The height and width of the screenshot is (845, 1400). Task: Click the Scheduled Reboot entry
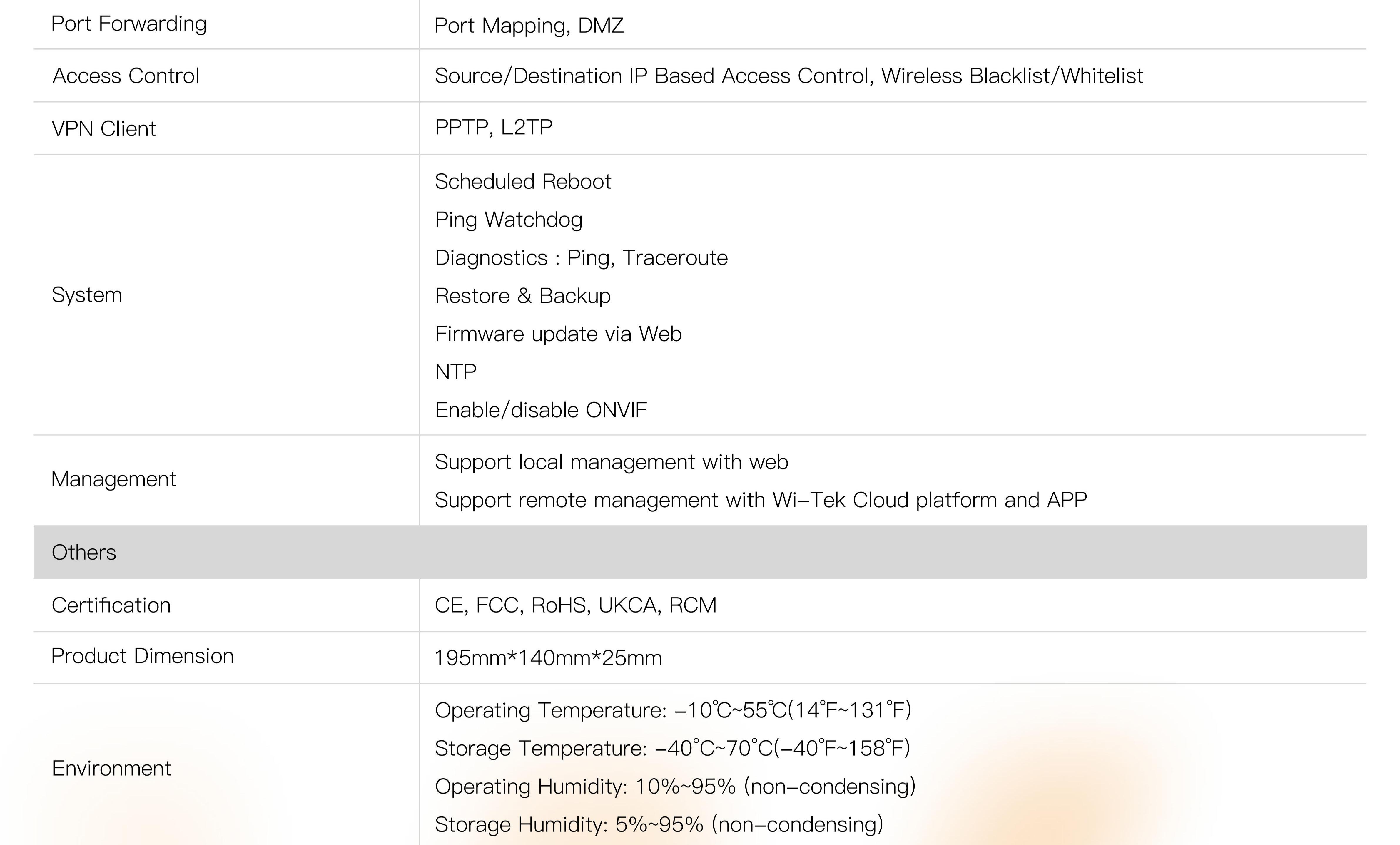[x=523, y=182]
